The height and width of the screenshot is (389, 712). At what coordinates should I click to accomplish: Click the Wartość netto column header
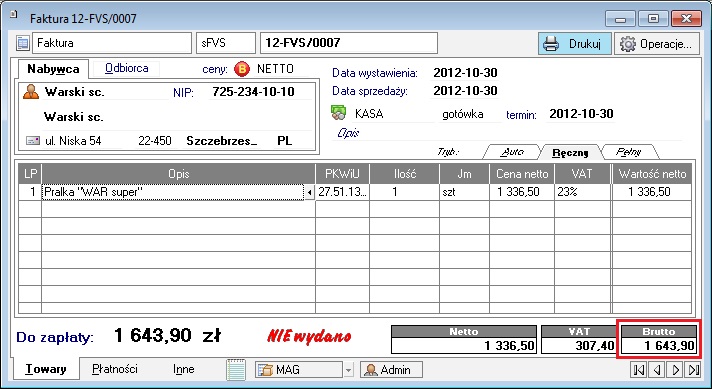pos(652,174)
